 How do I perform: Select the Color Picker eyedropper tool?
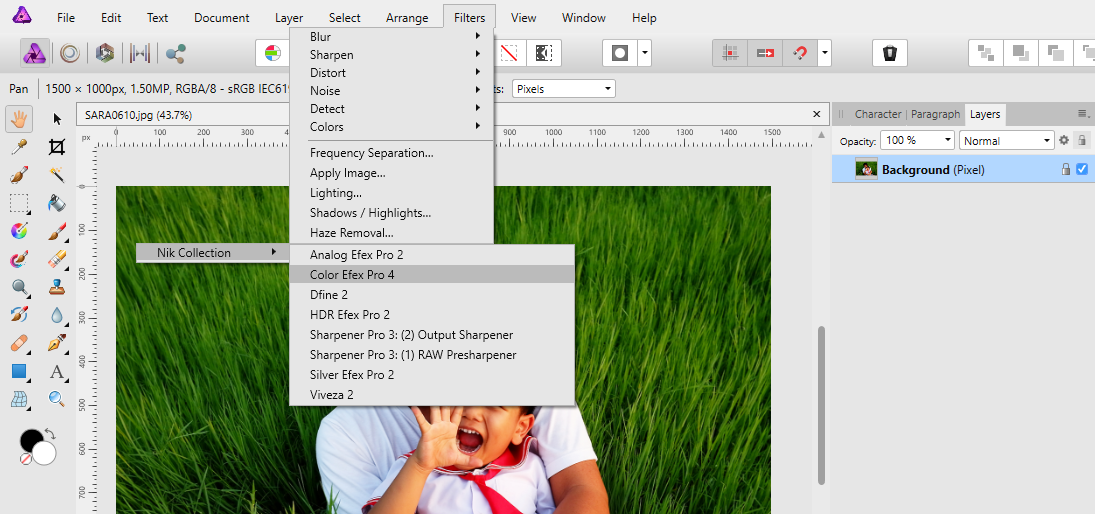[19, 147]
